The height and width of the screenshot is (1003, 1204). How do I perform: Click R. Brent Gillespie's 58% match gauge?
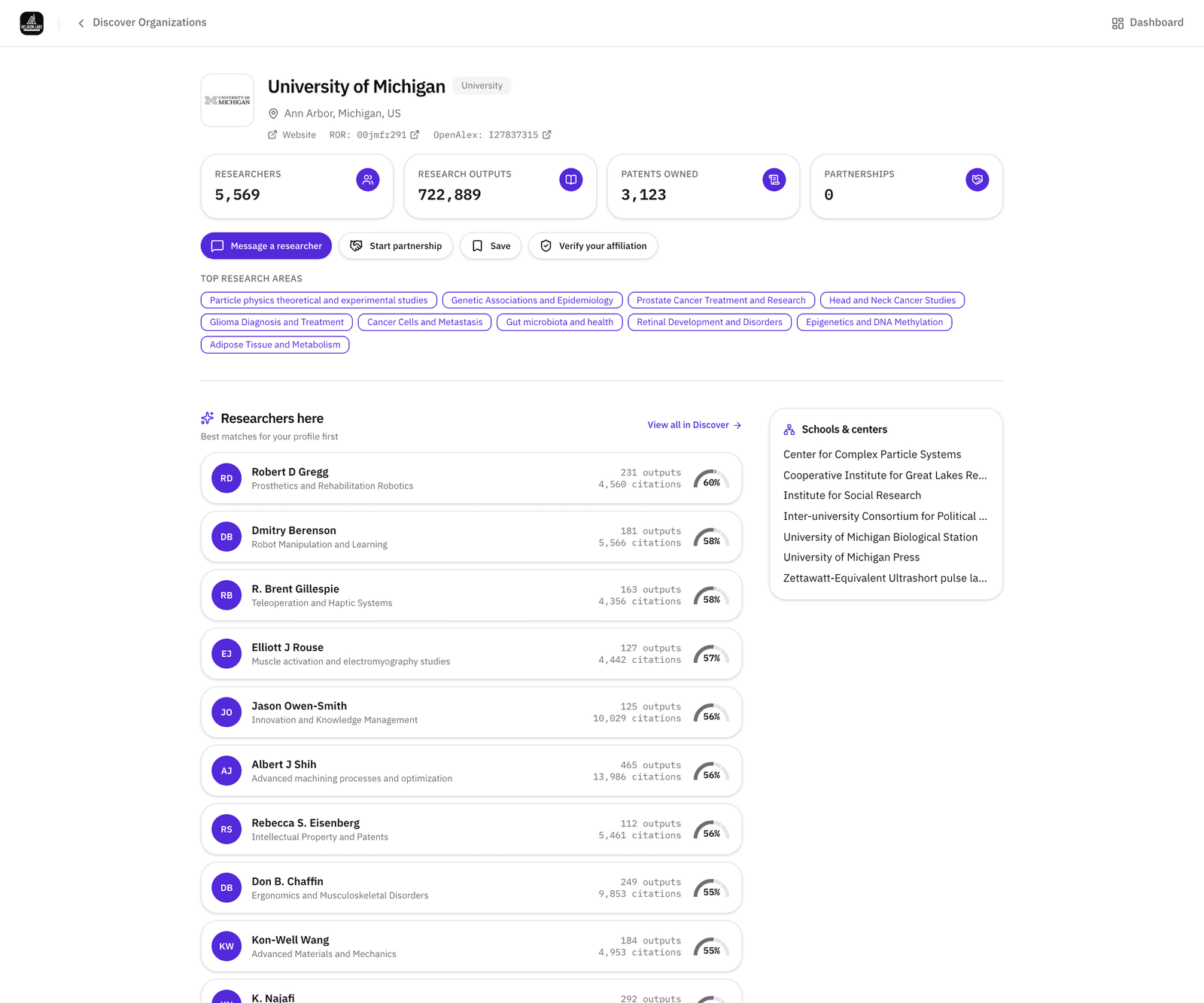tap(711, 596)
